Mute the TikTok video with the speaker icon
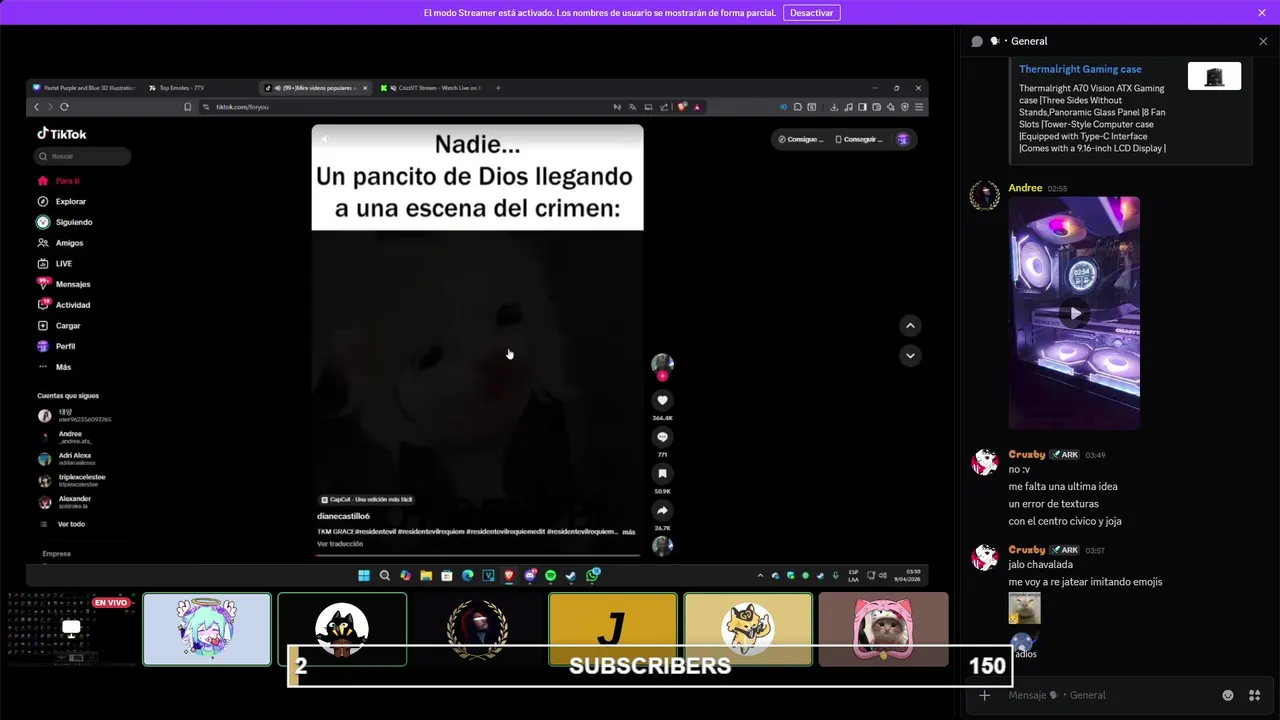 tap(323, 138)
